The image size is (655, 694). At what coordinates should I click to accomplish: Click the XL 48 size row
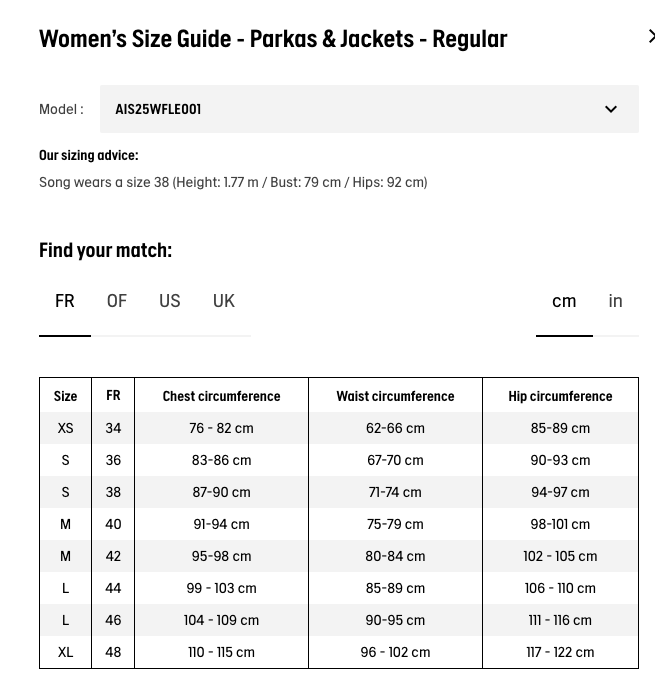(x=339, y=652)
